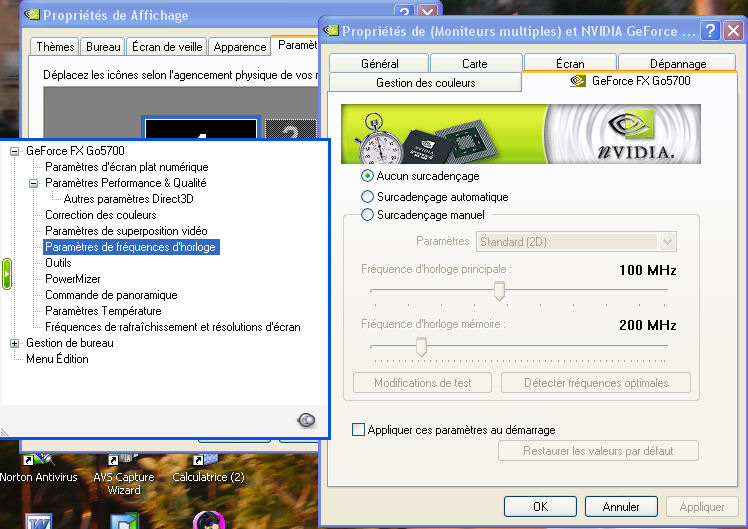Open the Norton Antivirus desktop shortcut
This screenshot has height=529, width=748.
pos(38,470)
